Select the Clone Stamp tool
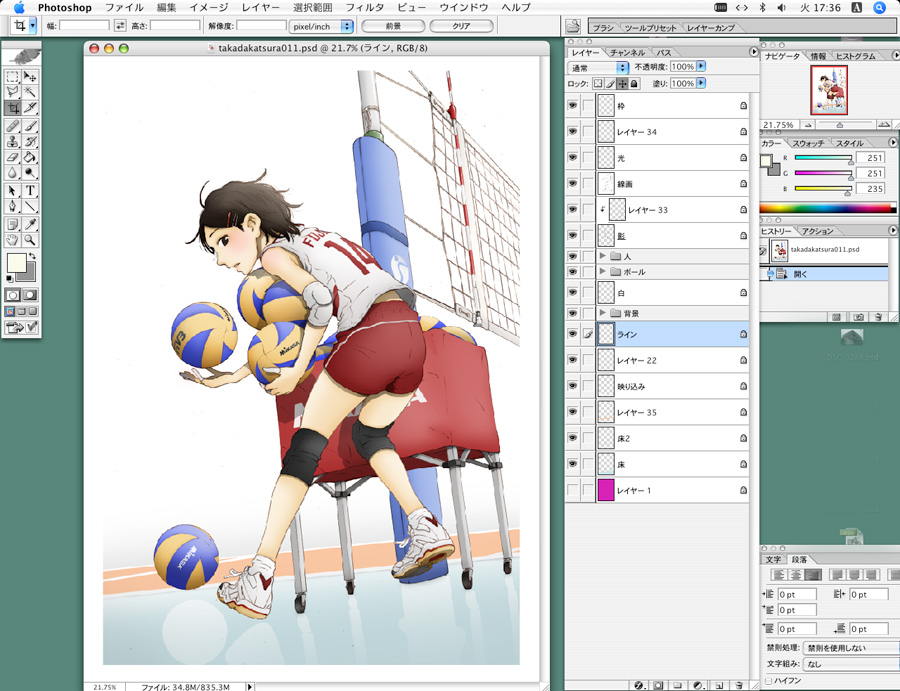900x691 pixels. click(13, 141)
